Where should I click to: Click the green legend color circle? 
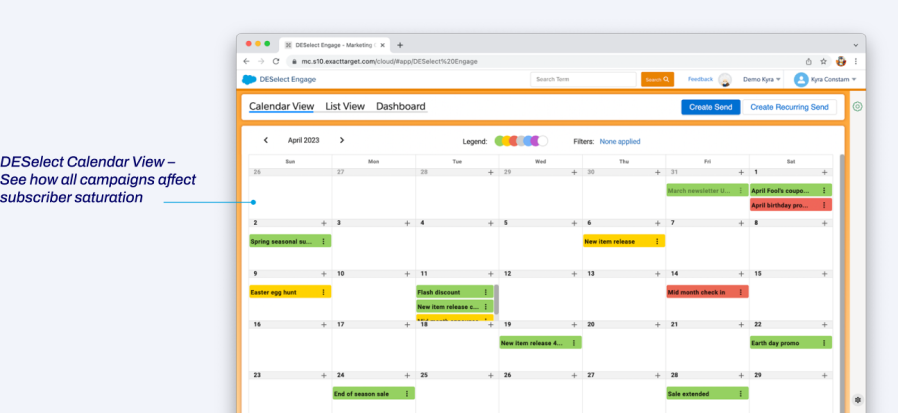tap(500, 141)
